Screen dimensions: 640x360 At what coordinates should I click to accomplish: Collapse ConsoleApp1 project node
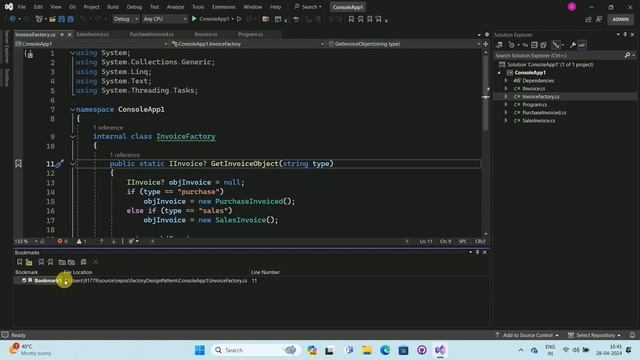coord(499,73)
